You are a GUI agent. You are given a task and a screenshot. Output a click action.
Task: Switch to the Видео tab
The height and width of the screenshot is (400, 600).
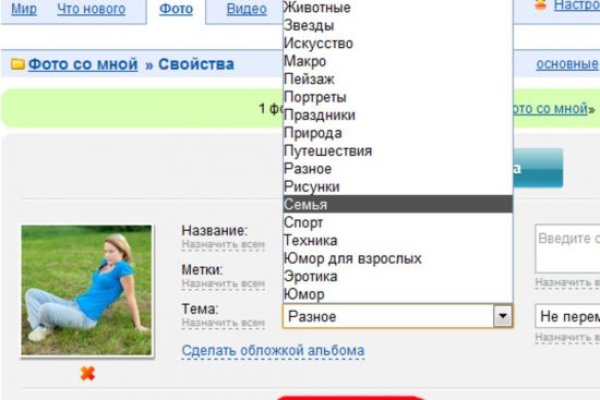click(246, 9)
